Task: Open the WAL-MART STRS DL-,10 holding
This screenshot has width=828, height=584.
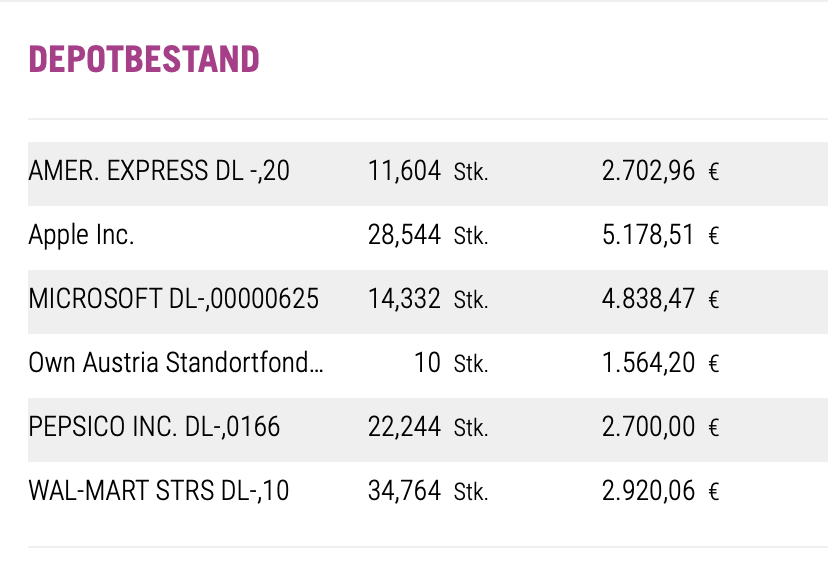Action: pos(159,491)
